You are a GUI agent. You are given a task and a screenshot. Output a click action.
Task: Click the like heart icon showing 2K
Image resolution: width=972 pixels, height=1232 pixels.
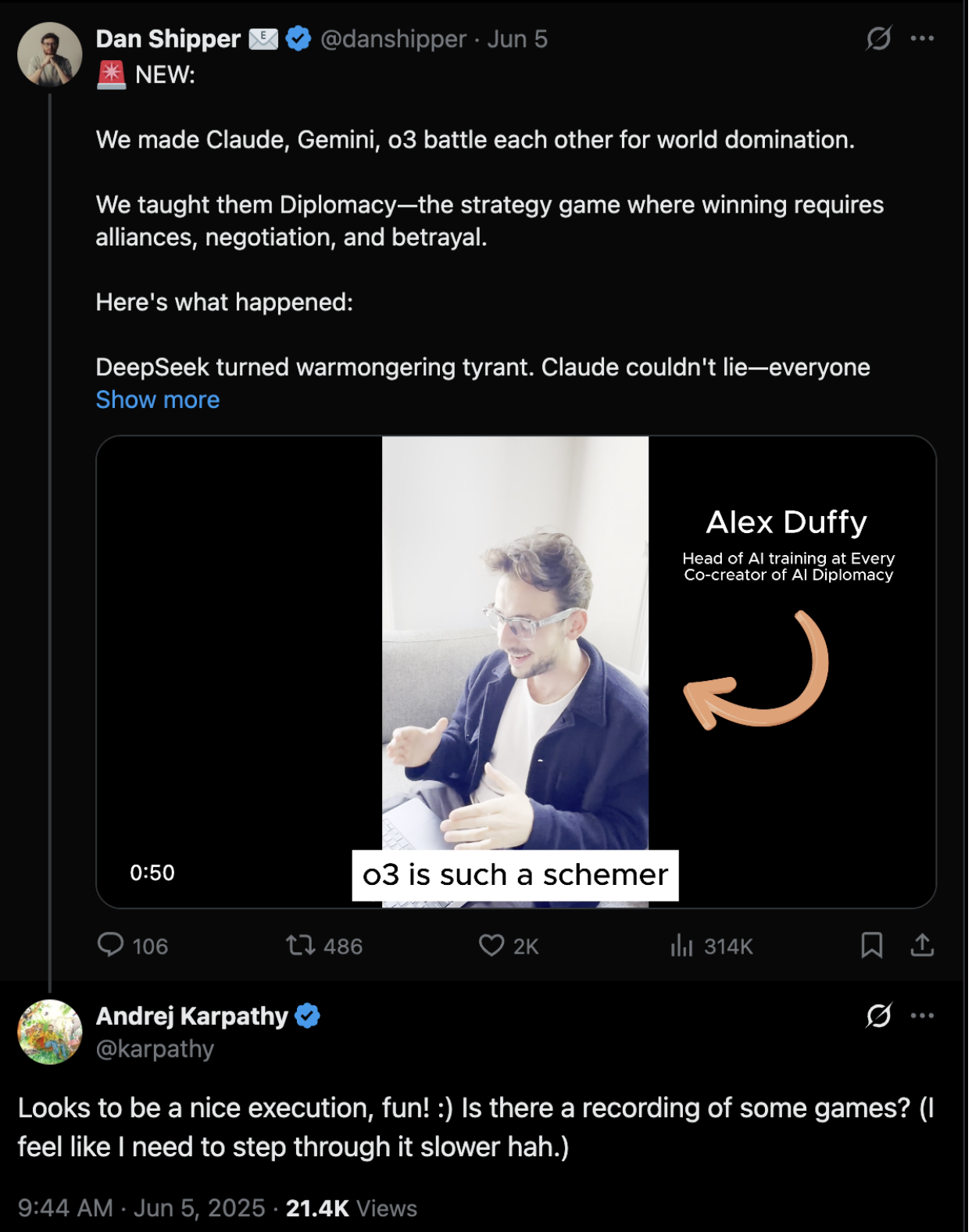(x=491, y=947)
